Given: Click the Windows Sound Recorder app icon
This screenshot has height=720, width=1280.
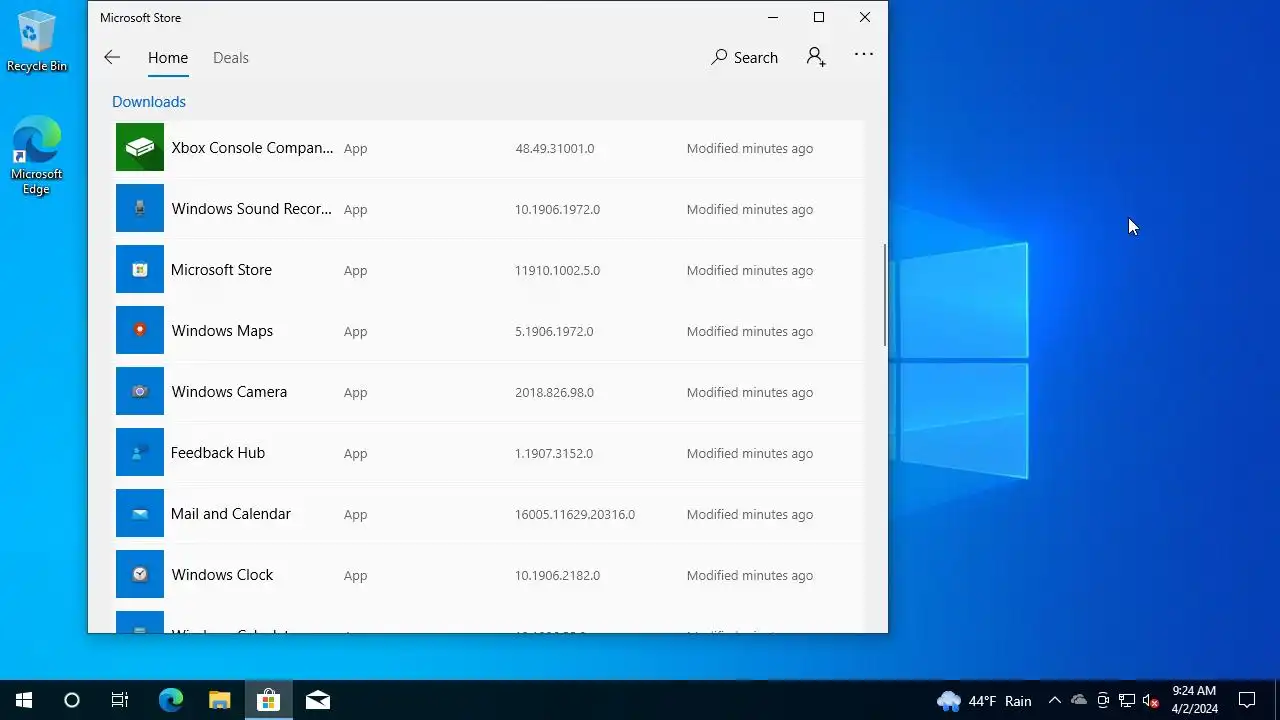Looking at the screenshot, I should click(140, 209).
